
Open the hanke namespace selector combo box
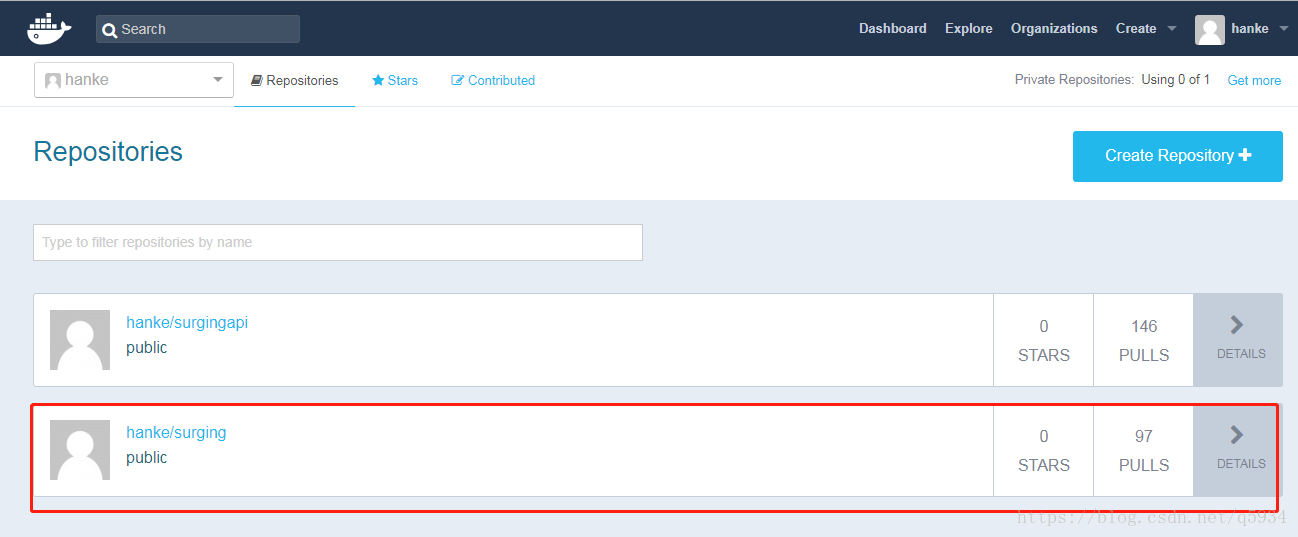(x=134, y=80)
